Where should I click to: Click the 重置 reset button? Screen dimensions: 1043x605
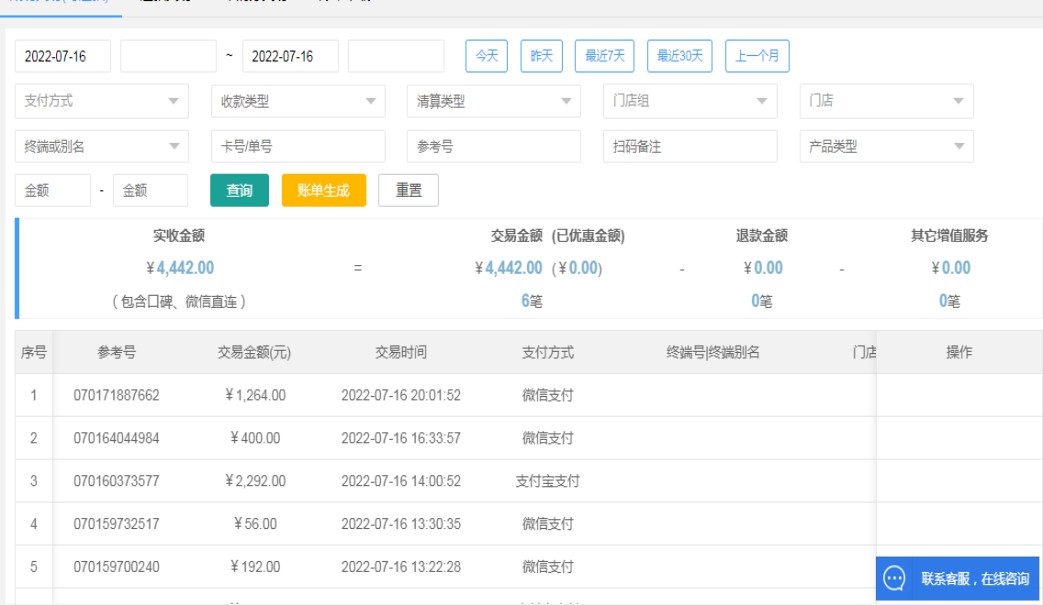click(408, 190)
